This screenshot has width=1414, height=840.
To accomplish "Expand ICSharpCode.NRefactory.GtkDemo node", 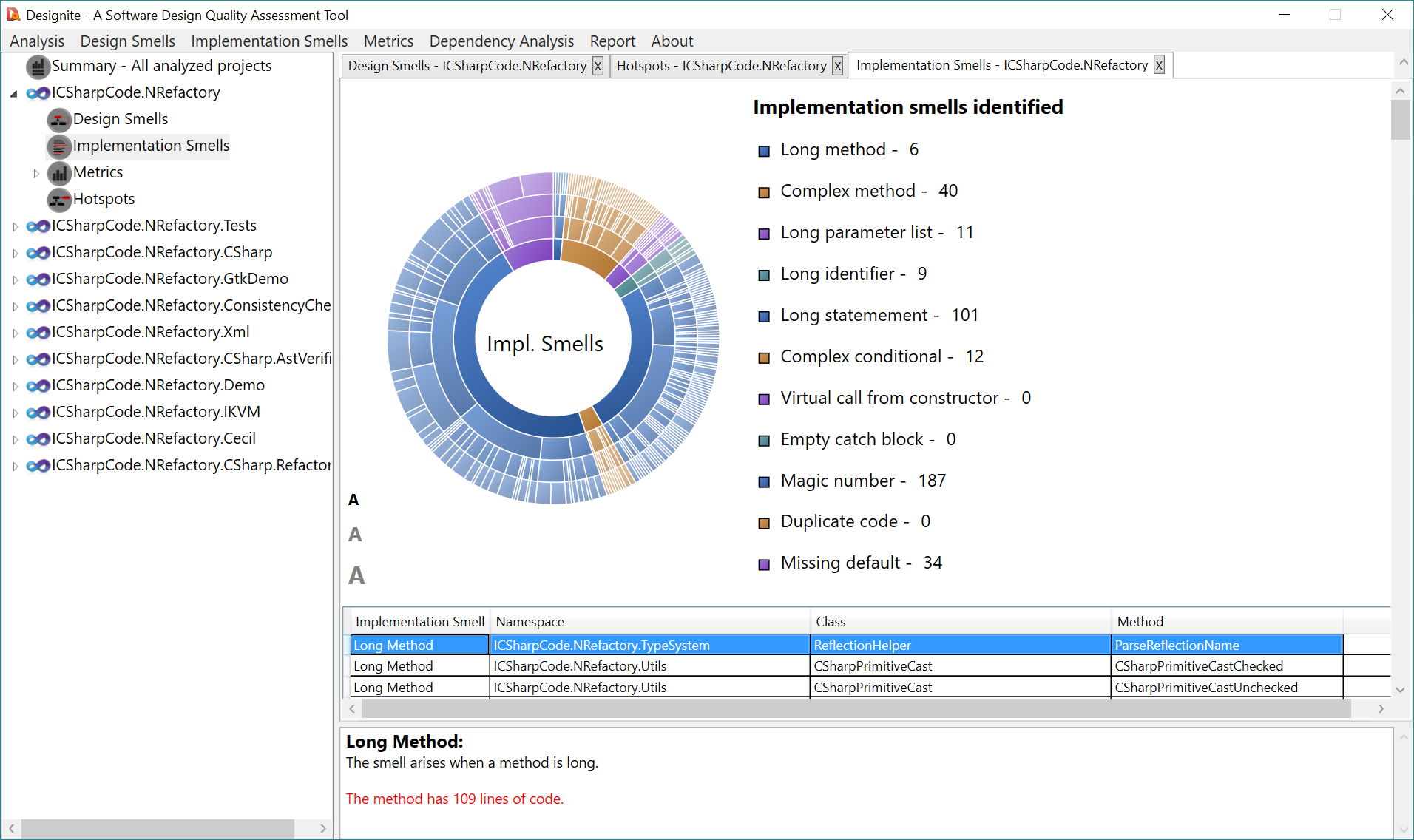I will [x=15, y=280].
